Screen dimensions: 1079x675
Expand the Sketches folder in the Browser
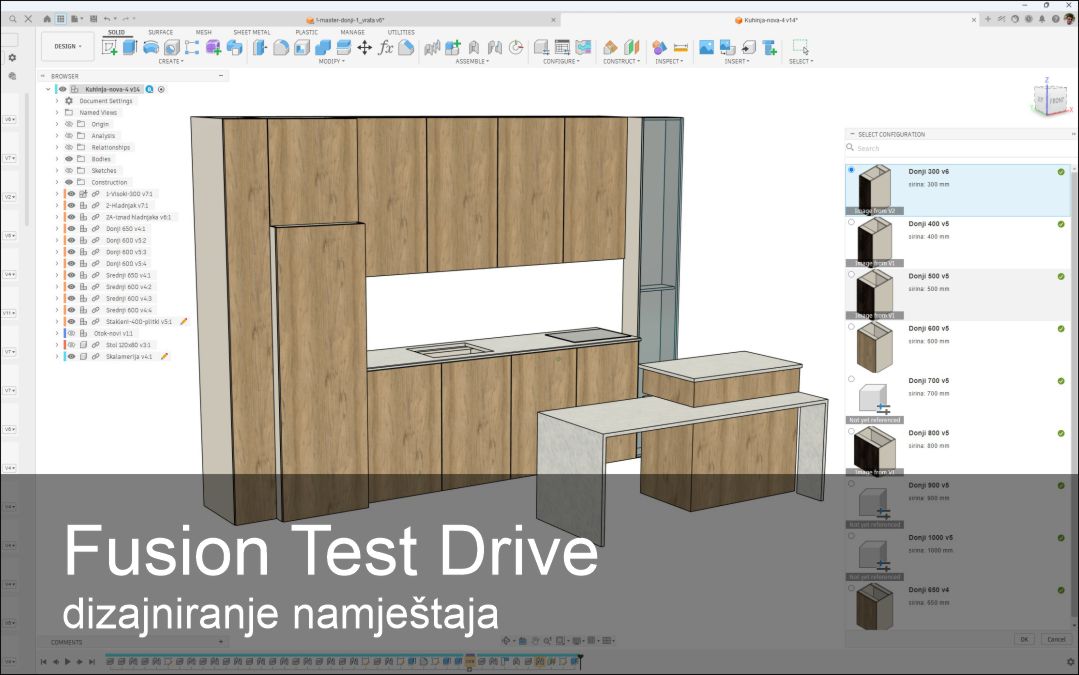pos(58,170)
